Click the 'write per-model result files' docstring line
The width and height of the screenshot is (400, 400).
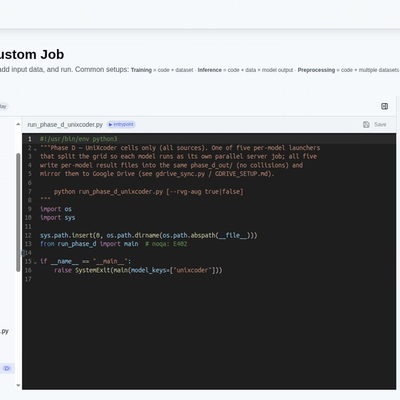click(171, 165)
